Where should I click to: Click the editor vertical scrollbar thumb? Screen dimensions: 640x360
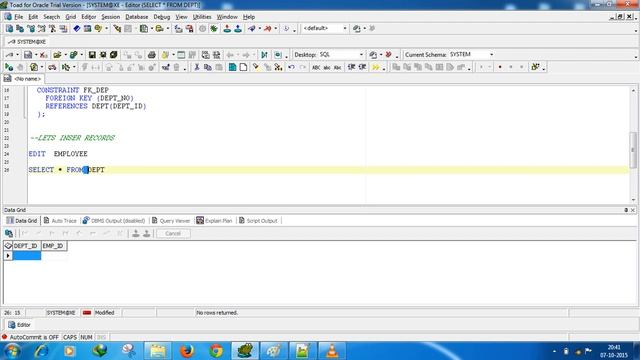pos(633,150)
